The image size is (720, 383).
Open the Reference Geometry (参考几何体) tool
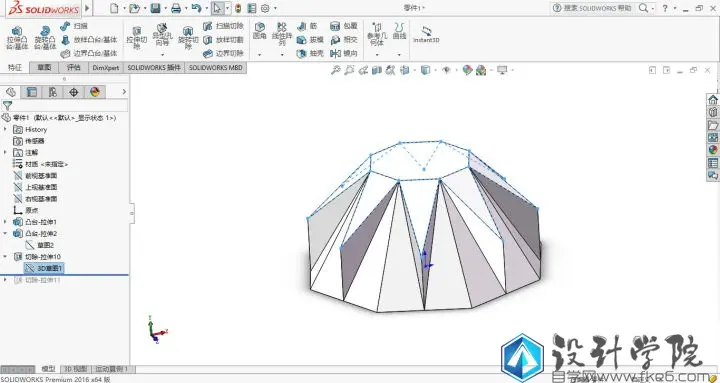pyautogui.click(x=377, y=34)
